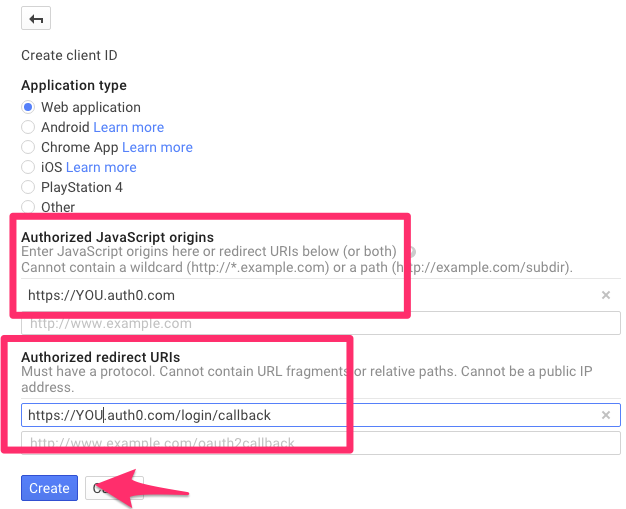Click the empty oauth2callback placeholder field
This screenshot has width=626, height=509.
coord(300,443)
